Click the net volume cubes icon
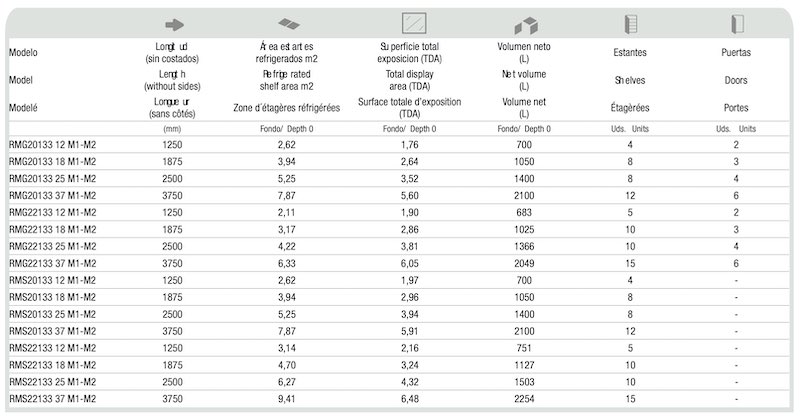Image resolution: width=800 pixels, height=419 pixels. point(526,25)
